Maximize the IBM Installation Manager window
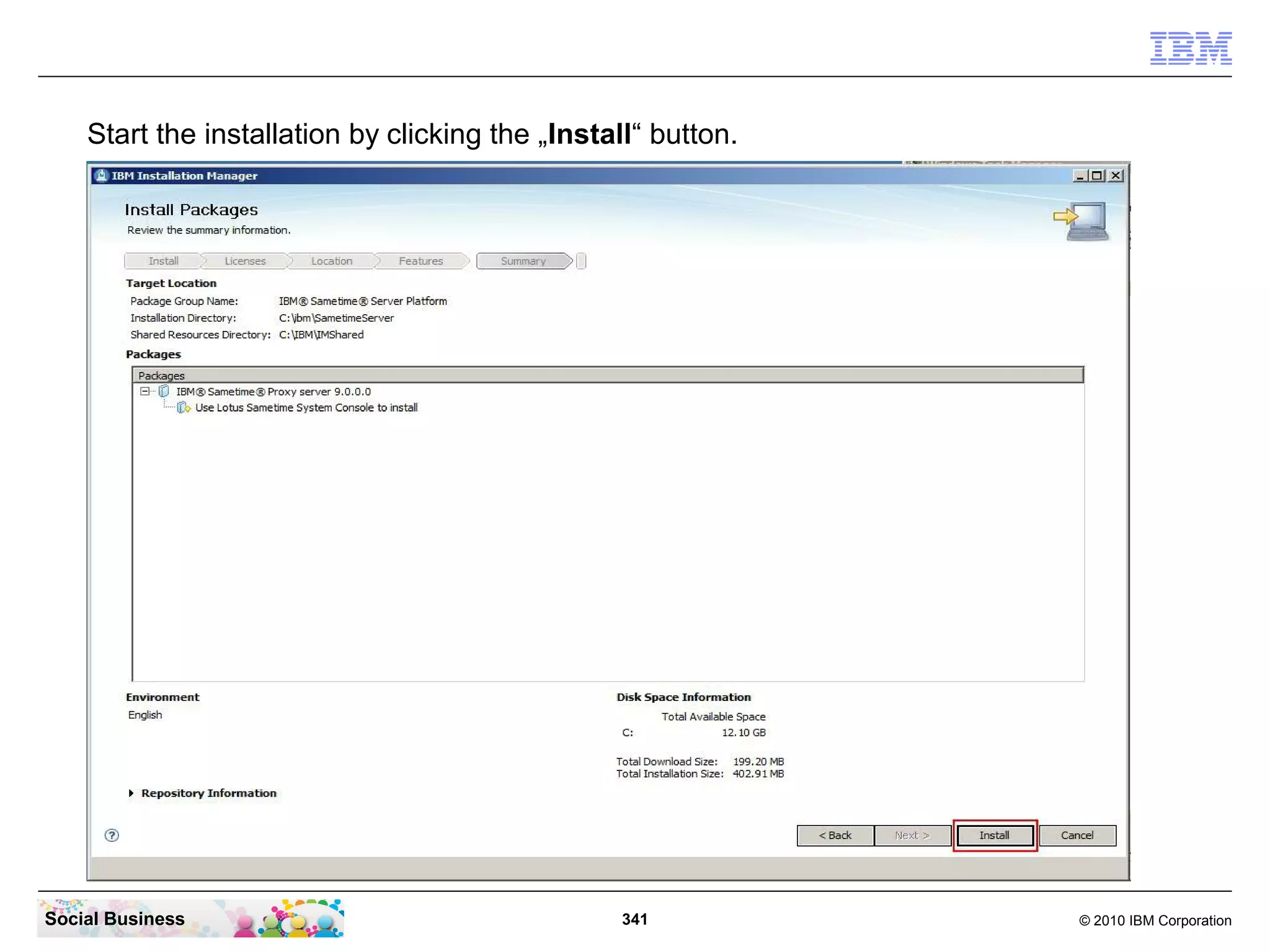1270x952 pixels. coord(1097,175)
